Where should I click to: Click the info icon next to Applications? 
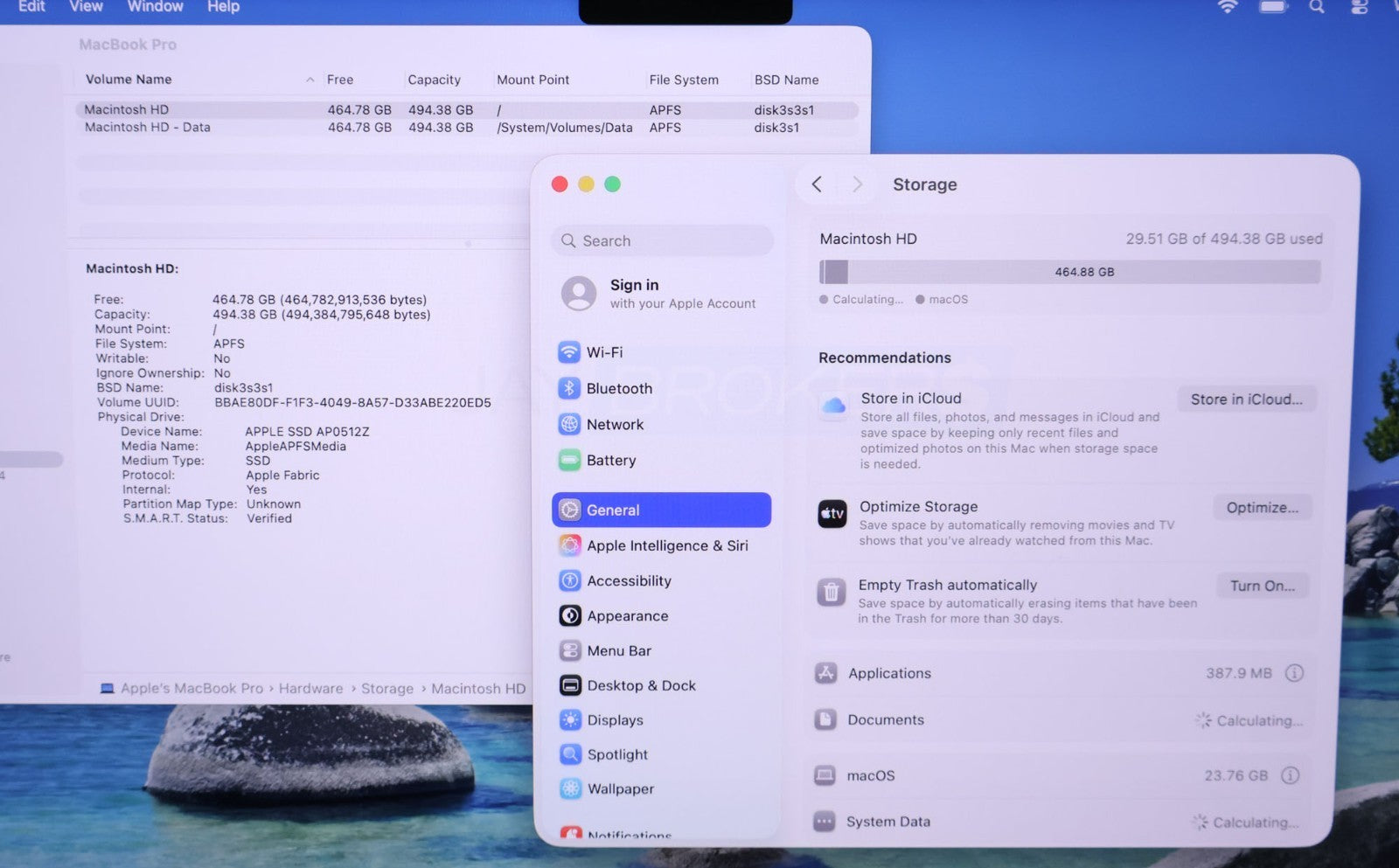(x=1294, y=673)
